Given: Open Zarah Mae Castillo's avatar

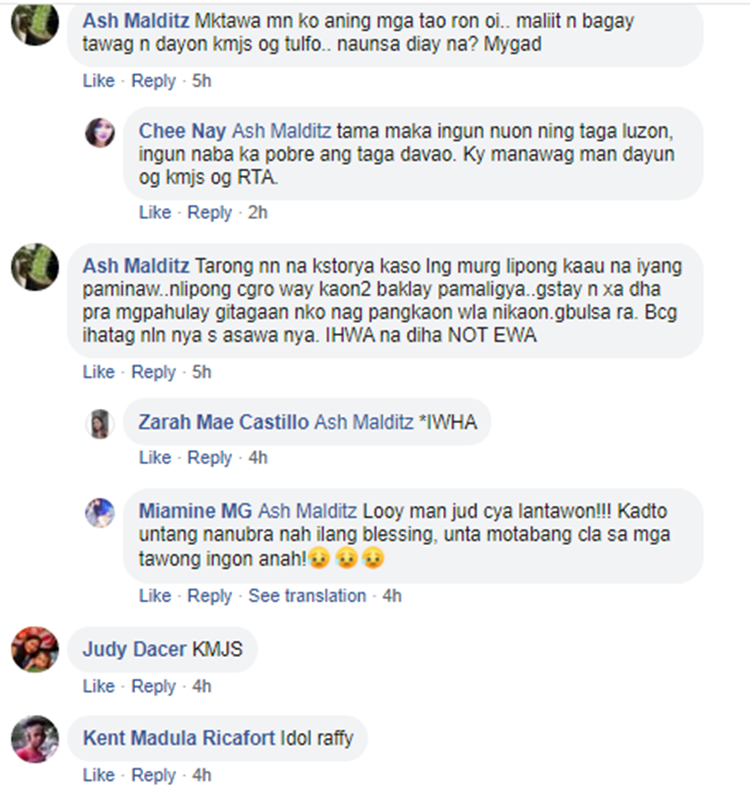Looking at the screenshot, I should tap(100, 423).
